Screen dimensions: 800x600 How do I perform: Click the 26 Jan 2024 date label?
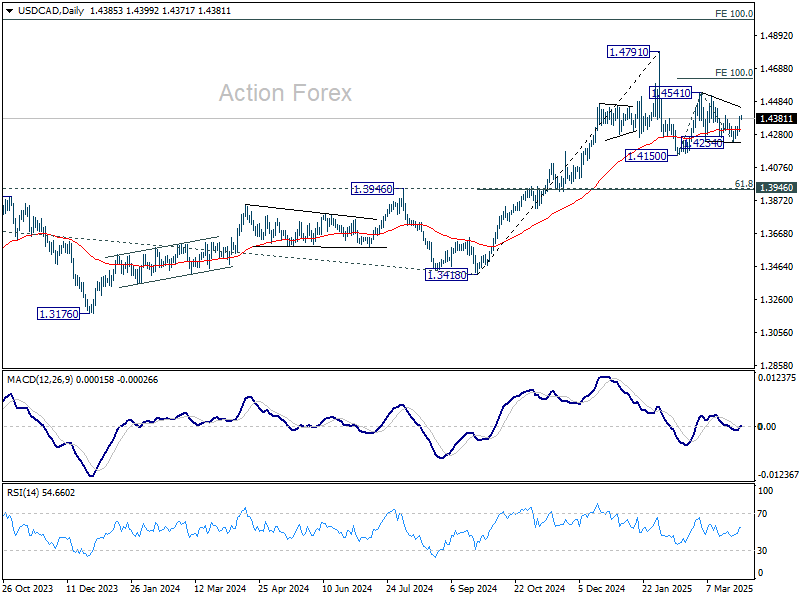click(155, 588)
